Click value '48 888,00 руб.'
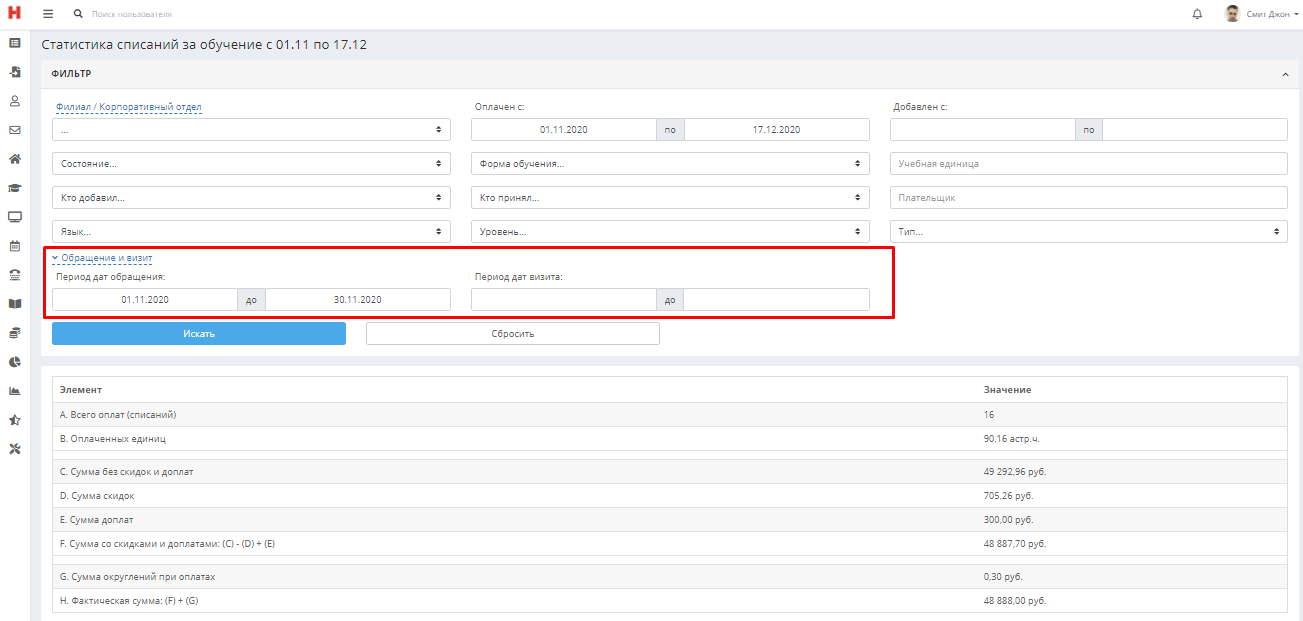 pyautogui.click(x=1015, y=600)
